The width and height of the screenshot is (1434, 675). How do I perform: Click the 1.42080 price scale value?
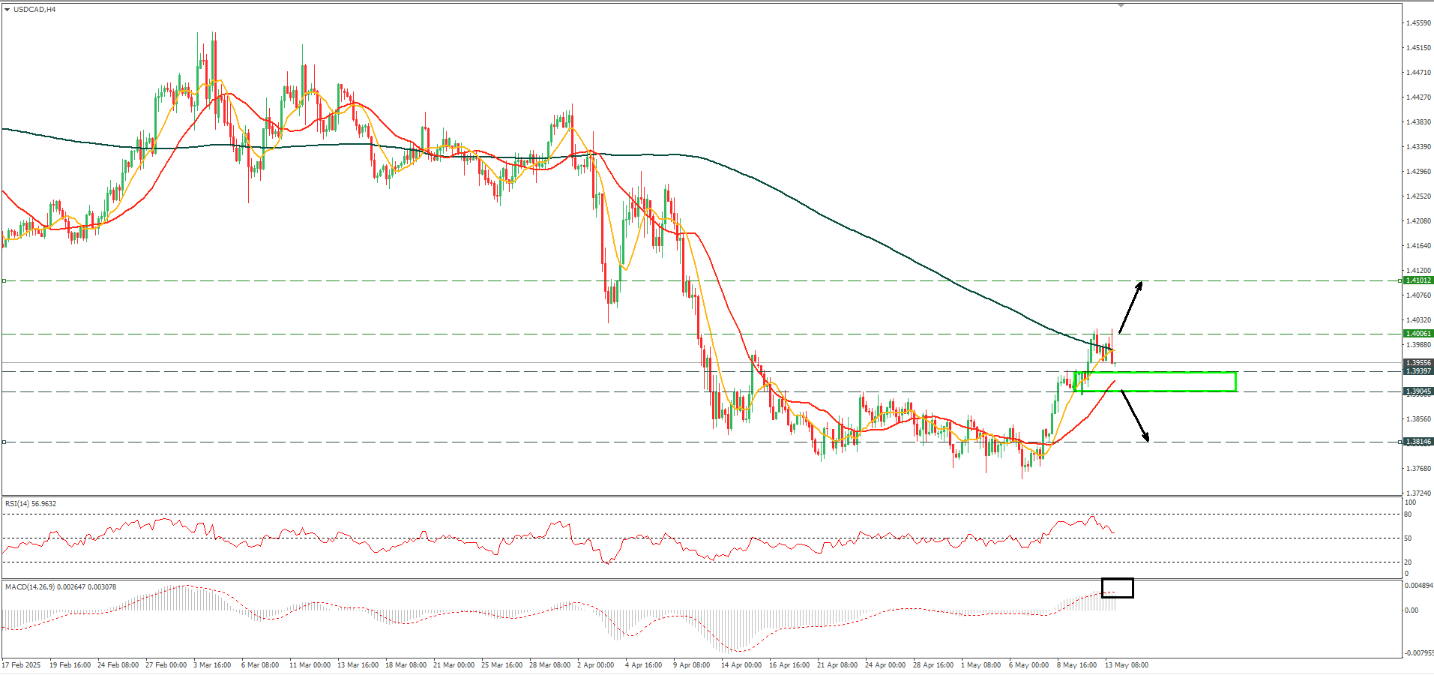pyautogui.click(x=1417, y=221)
